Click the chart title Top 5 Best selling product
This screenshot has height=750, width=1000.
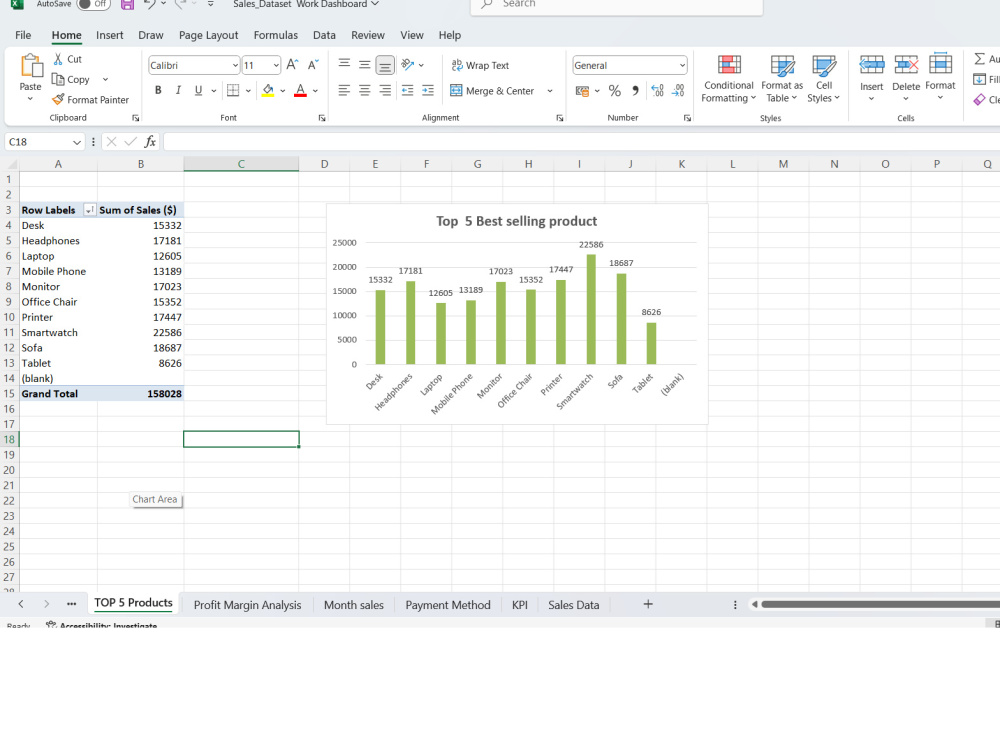[x=517, y=221]
